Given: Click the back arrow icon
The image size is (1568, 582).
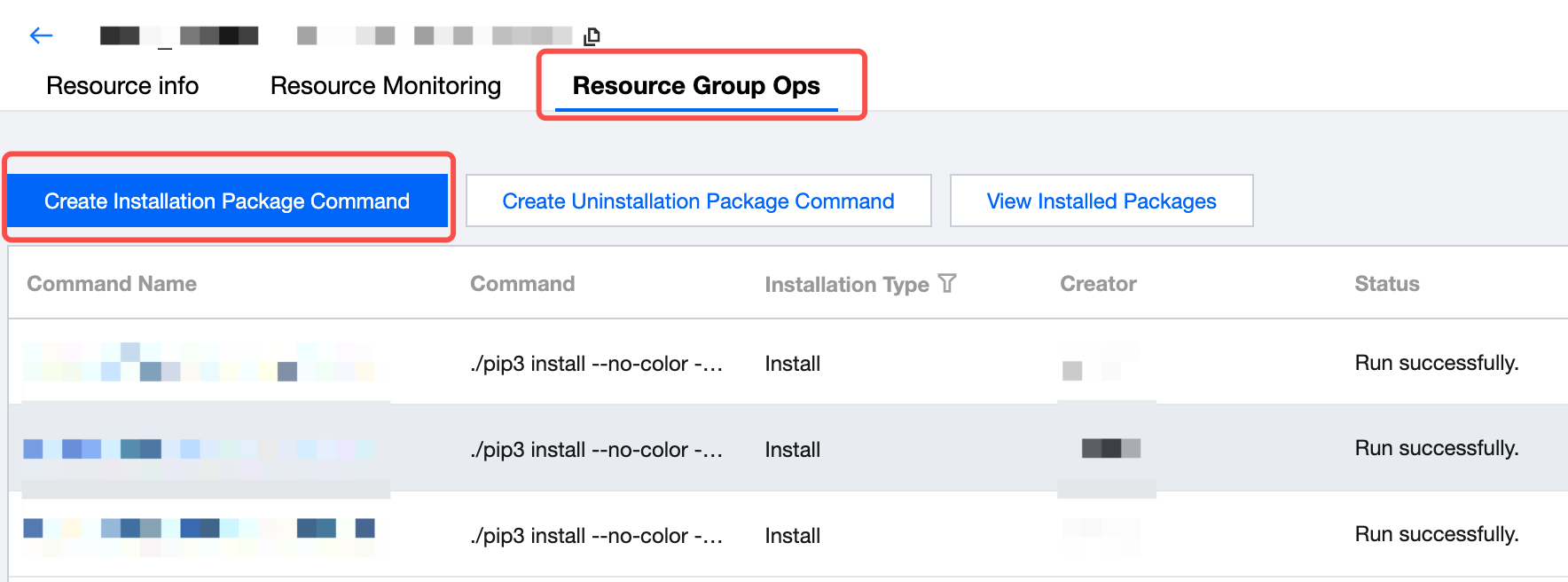Looking at the screenshot, I should click(42, 35).
